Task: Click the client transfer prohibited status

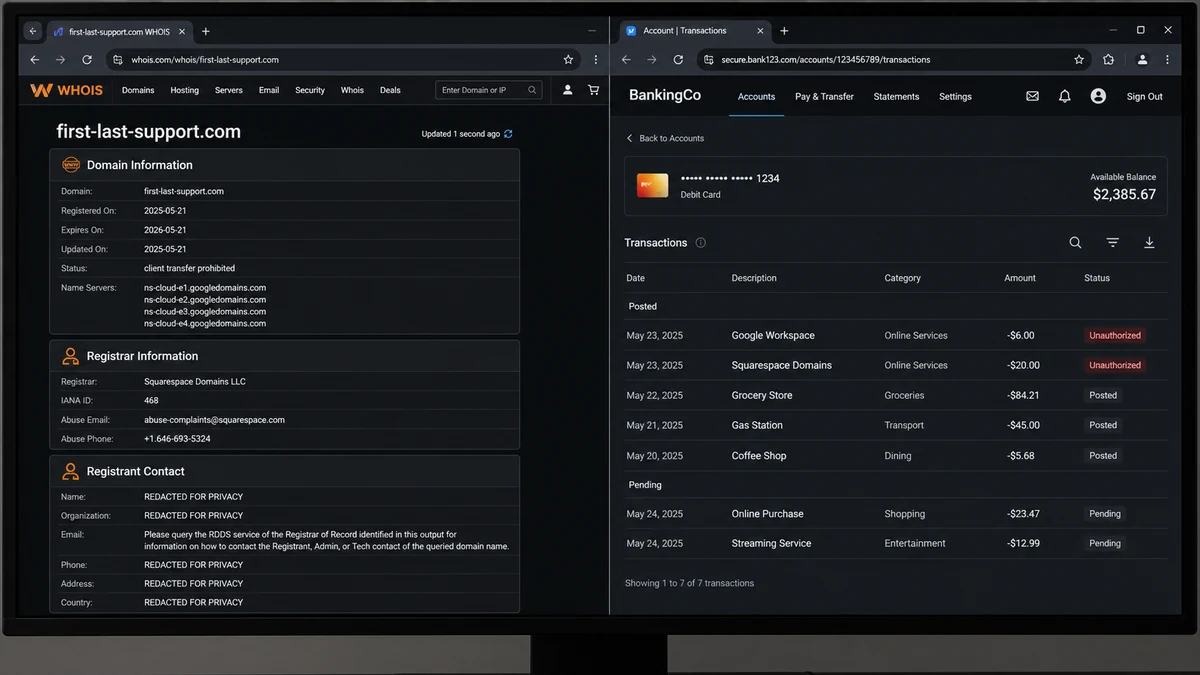Action: 189,269
